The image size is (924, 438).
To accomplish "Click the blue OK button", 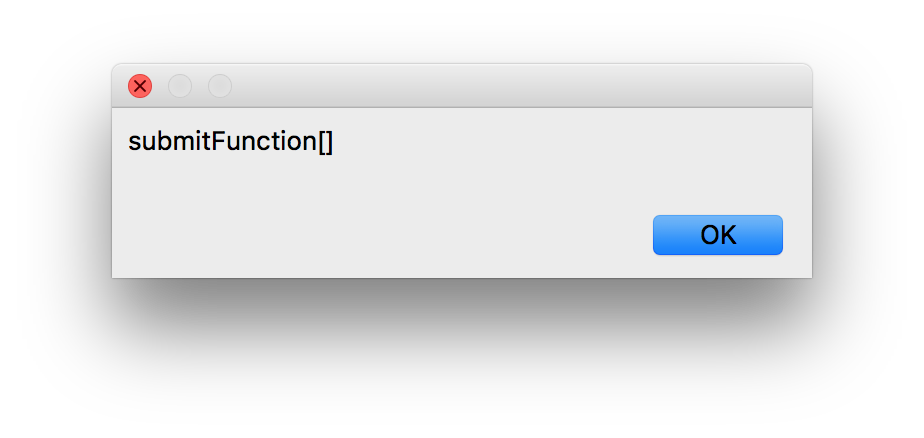I will coord(717,235).
